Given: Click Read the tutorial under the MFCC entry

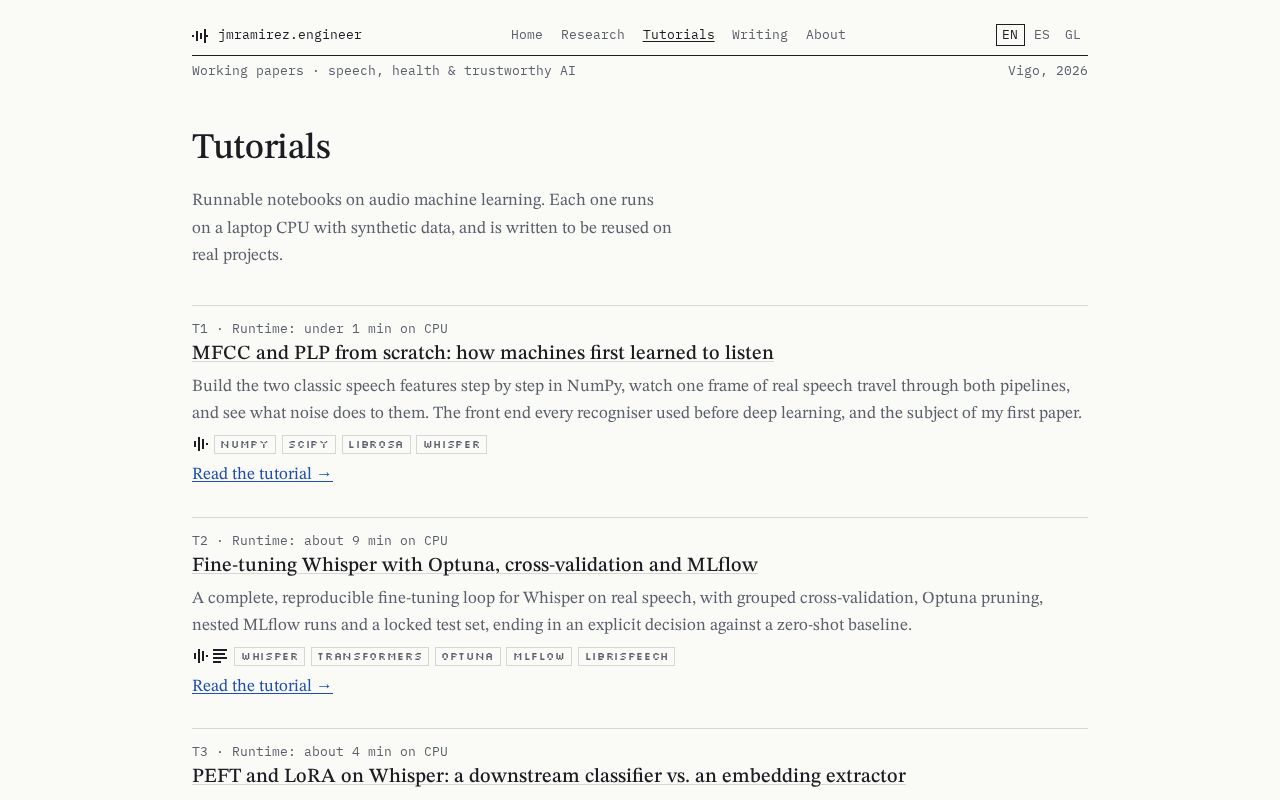Looking at the screenshot, I should [262, 474].
